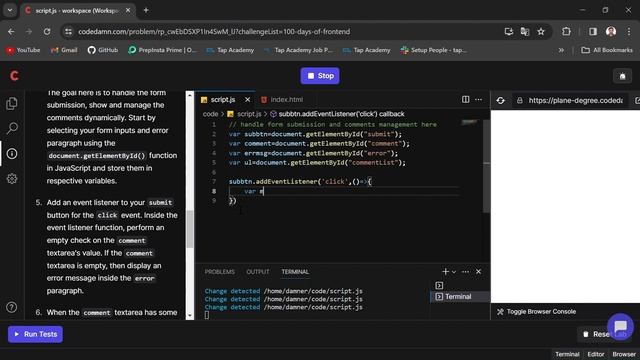Add a new terminal with plus icon
This screenshot has height=360, width=640.
pyautogui.click(x=445, y=271)
